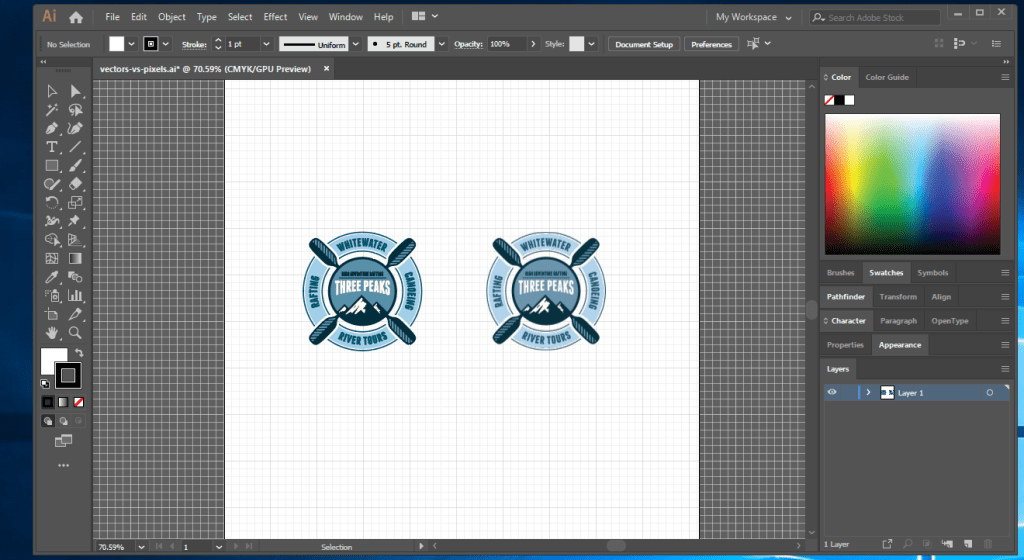Swap fill and stroke colors arrow
This screenshot has width=1024, height=560.
(x=79, y=353)
